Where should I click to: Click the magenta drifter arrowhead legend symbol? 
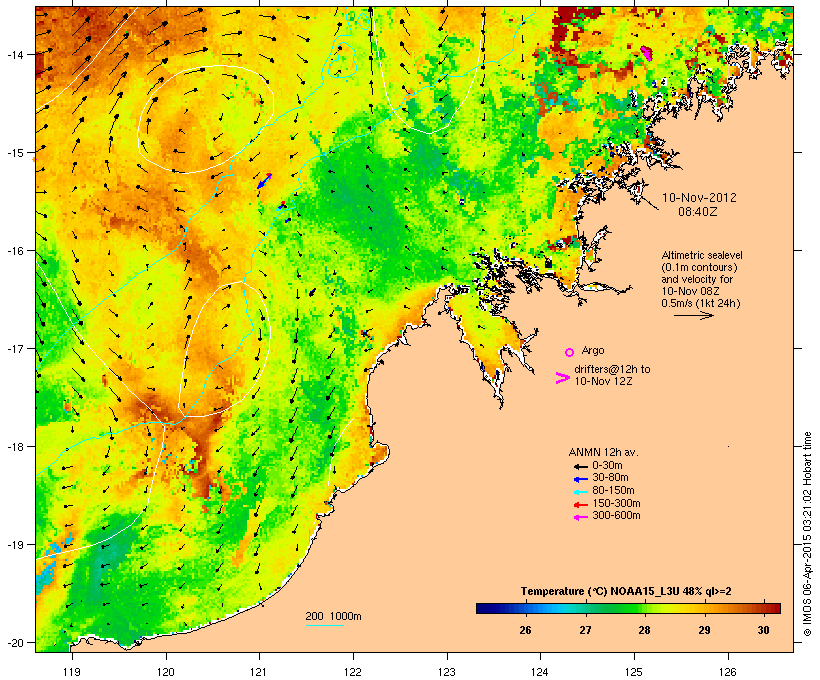click(x=562, y=378)
